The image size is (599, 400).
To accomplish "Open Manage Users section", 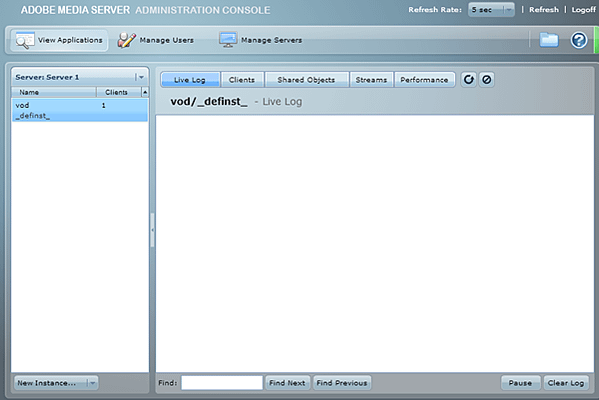I will [x=155, y=40].
